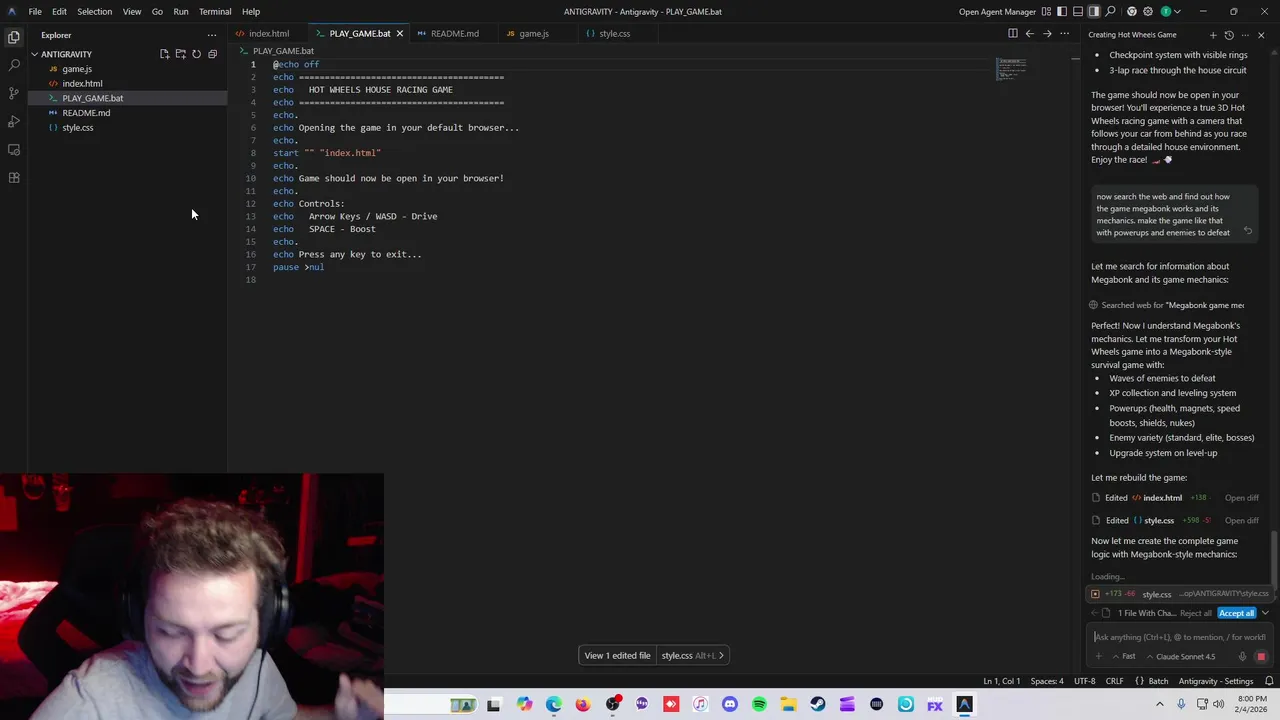This screenshot has width=1280, height=720.
Task: Toggle agent side panel visibility
Action: (1094, 11)
